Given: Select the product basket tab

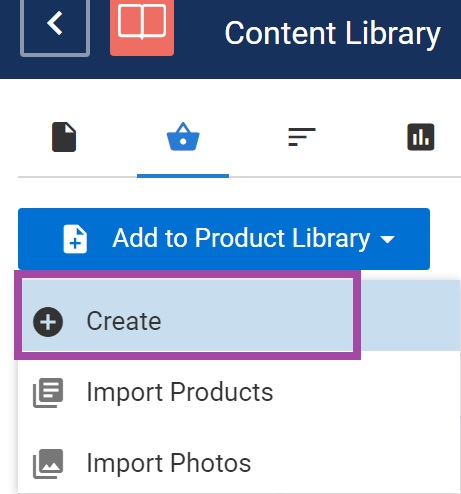Looking at the screenshot, I should pos(183,137).
